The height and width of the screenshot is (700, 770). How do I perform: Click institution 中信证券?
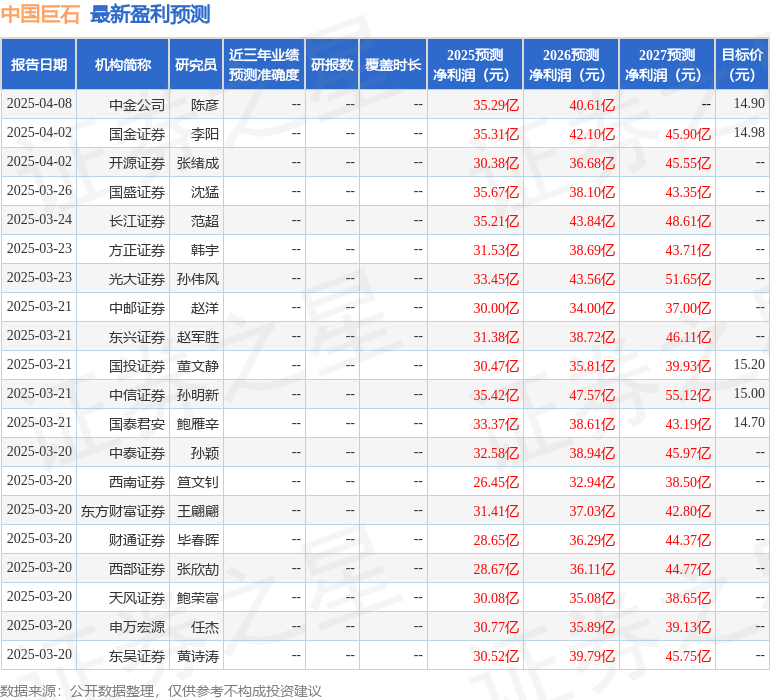tap(137, 394)
